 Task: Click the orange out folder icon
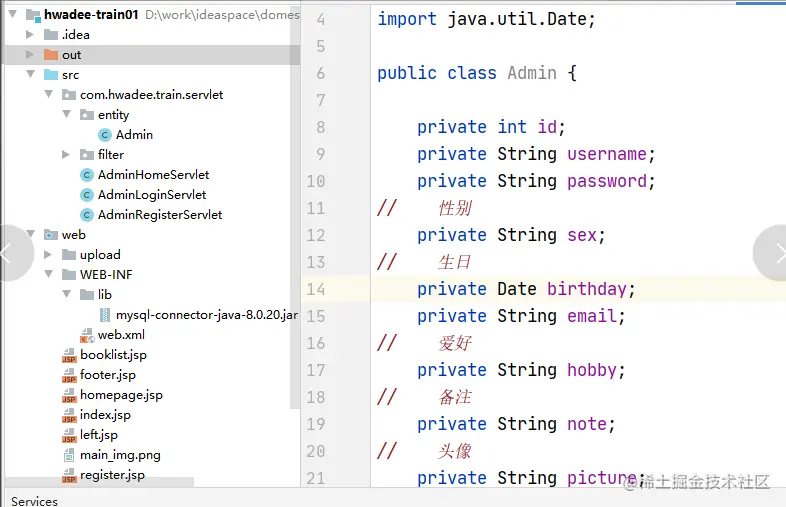pos(51,54)
